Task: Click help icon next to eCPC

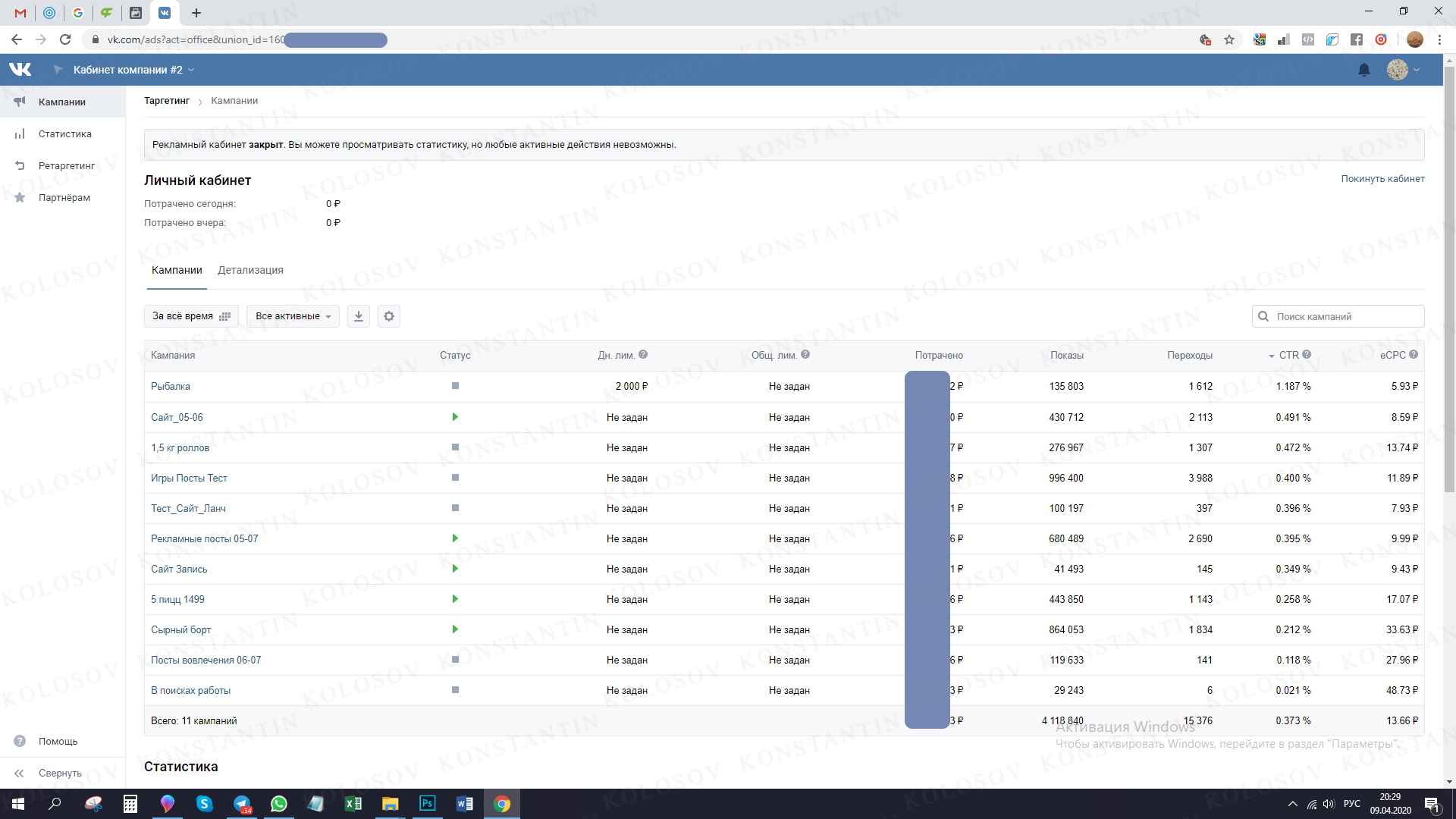Action: (1414, 354)
